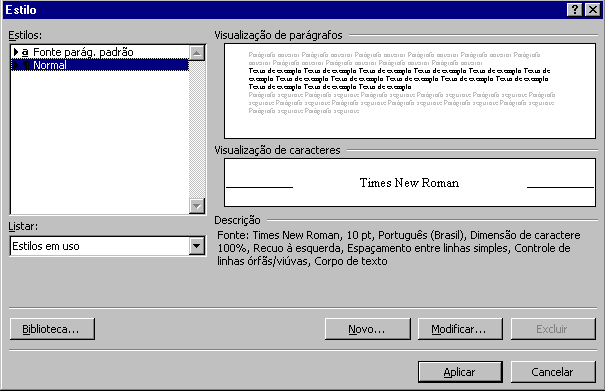This screenshot has width=605, height=391.
Task: Select Fonte parág. padrão style
Action: [x=100, y=52]
